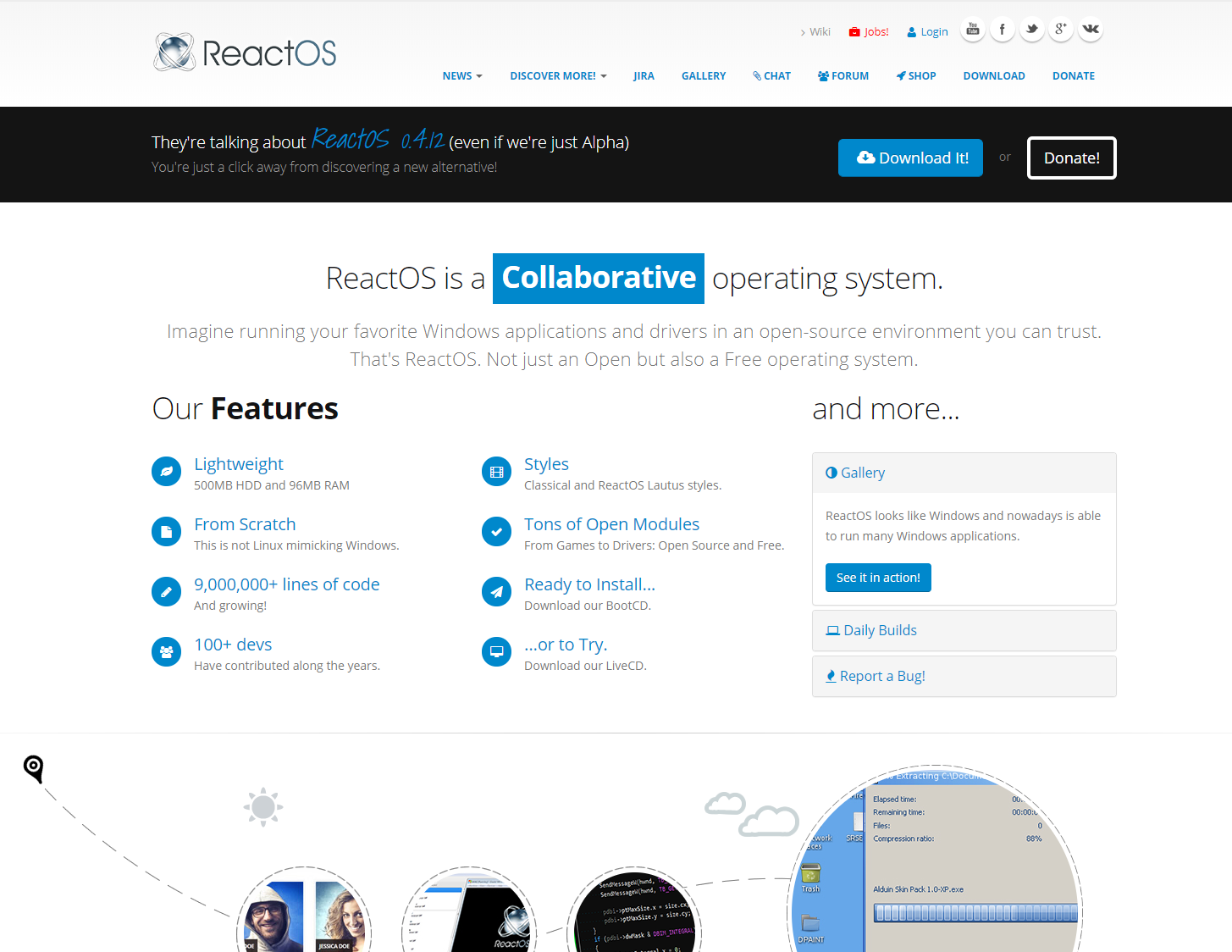Open the Wiki link
This screenshot has width=1232, height=952.
pos(815,32)
